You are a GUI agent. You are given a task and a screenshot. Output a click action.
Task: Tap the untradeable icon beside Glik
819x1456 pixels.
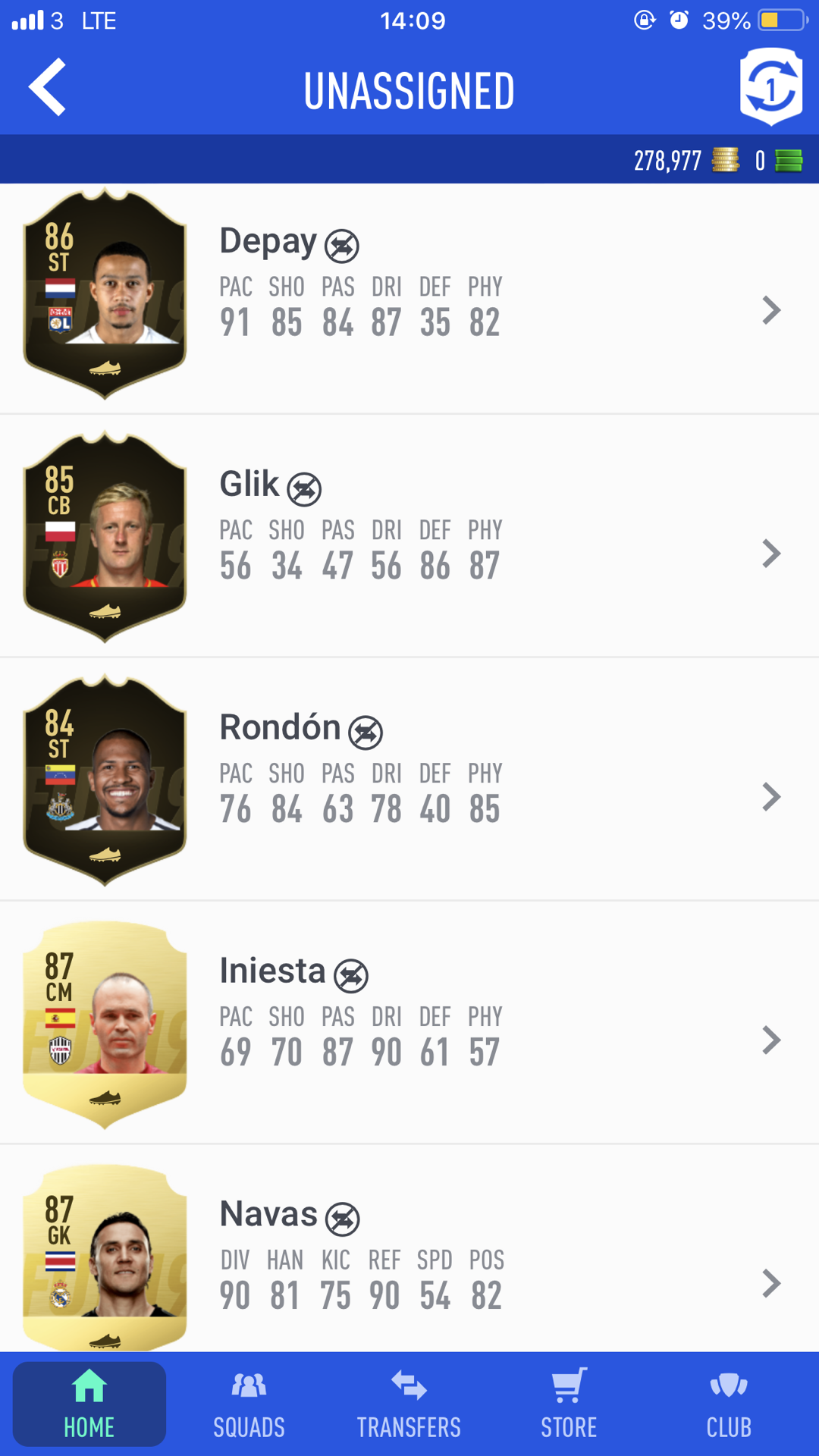[x=304, y=489]
